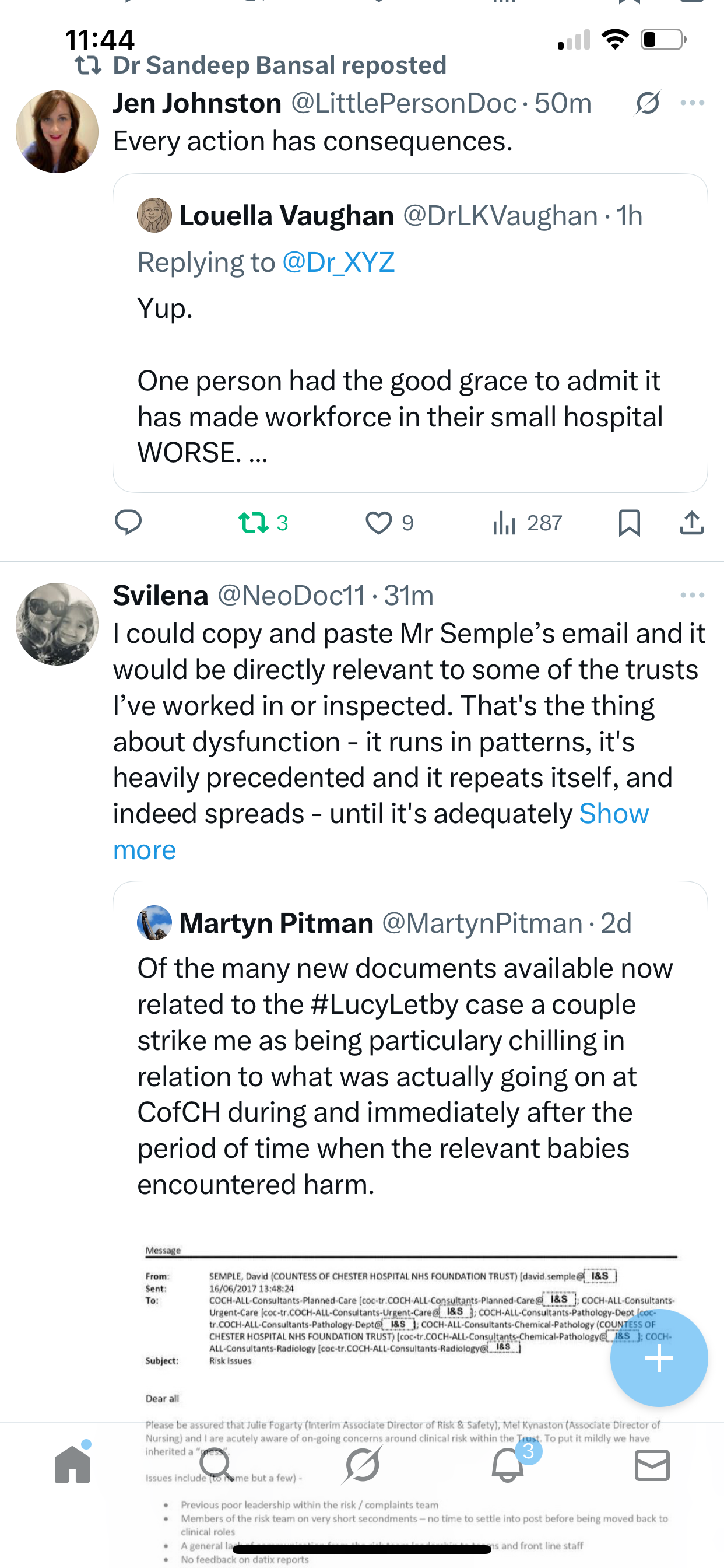The width and height of the screenshot is (724, 1568).
Task: View Jen Johnston's profile picture
Action: click(x=57, y=131)
